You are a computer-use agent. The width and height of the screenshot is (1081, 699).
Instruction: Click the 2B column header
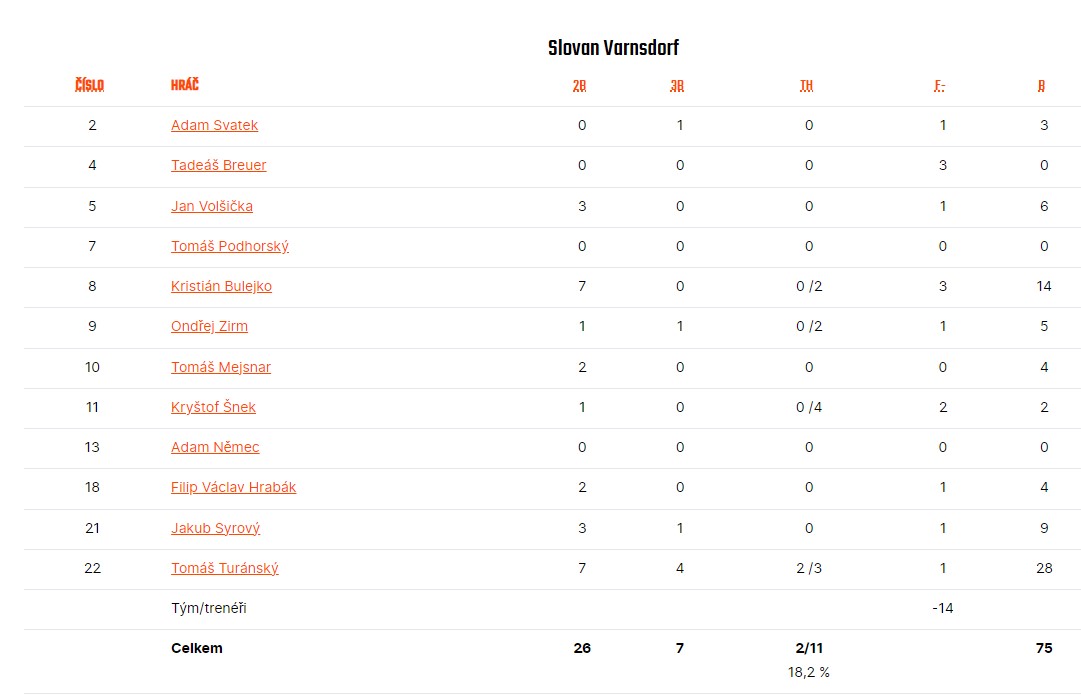click(579, 85)
